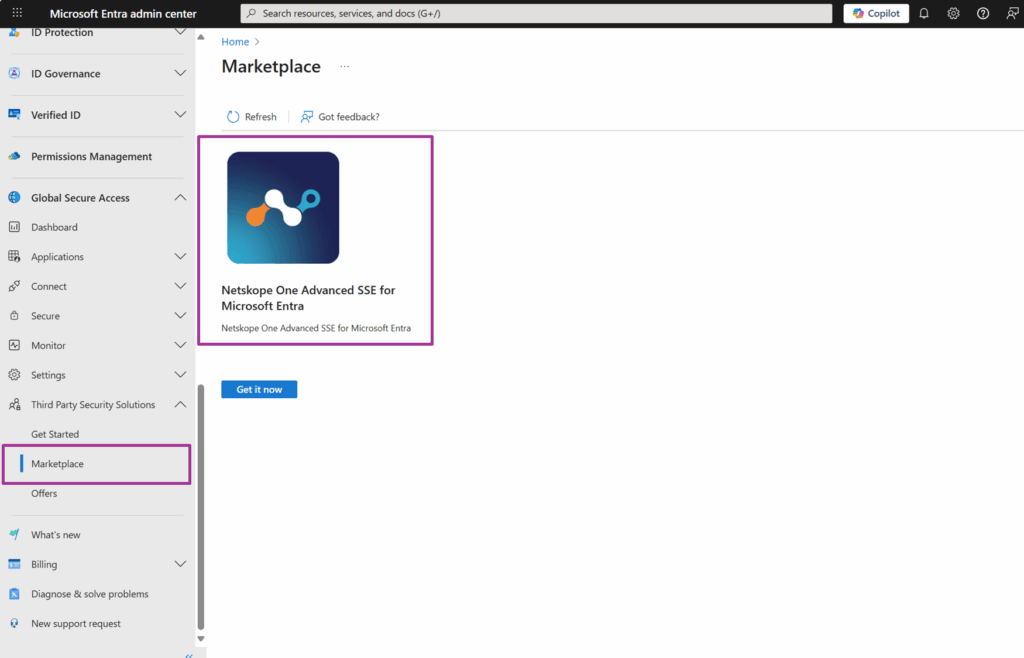The height and width of the screenshot is (658, 1024).
Task: Click the Got feedback? toolbar icon
Action: pyautogui.click(x=307, y=117)
